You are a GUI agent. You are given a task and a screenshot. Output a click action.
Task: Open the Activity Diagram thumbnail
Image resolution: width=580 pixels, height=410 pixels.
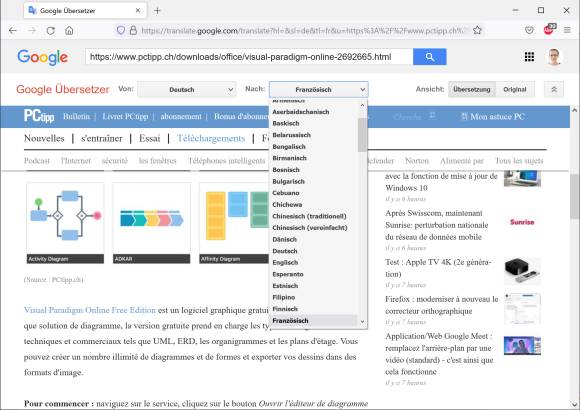pos(65,223)
